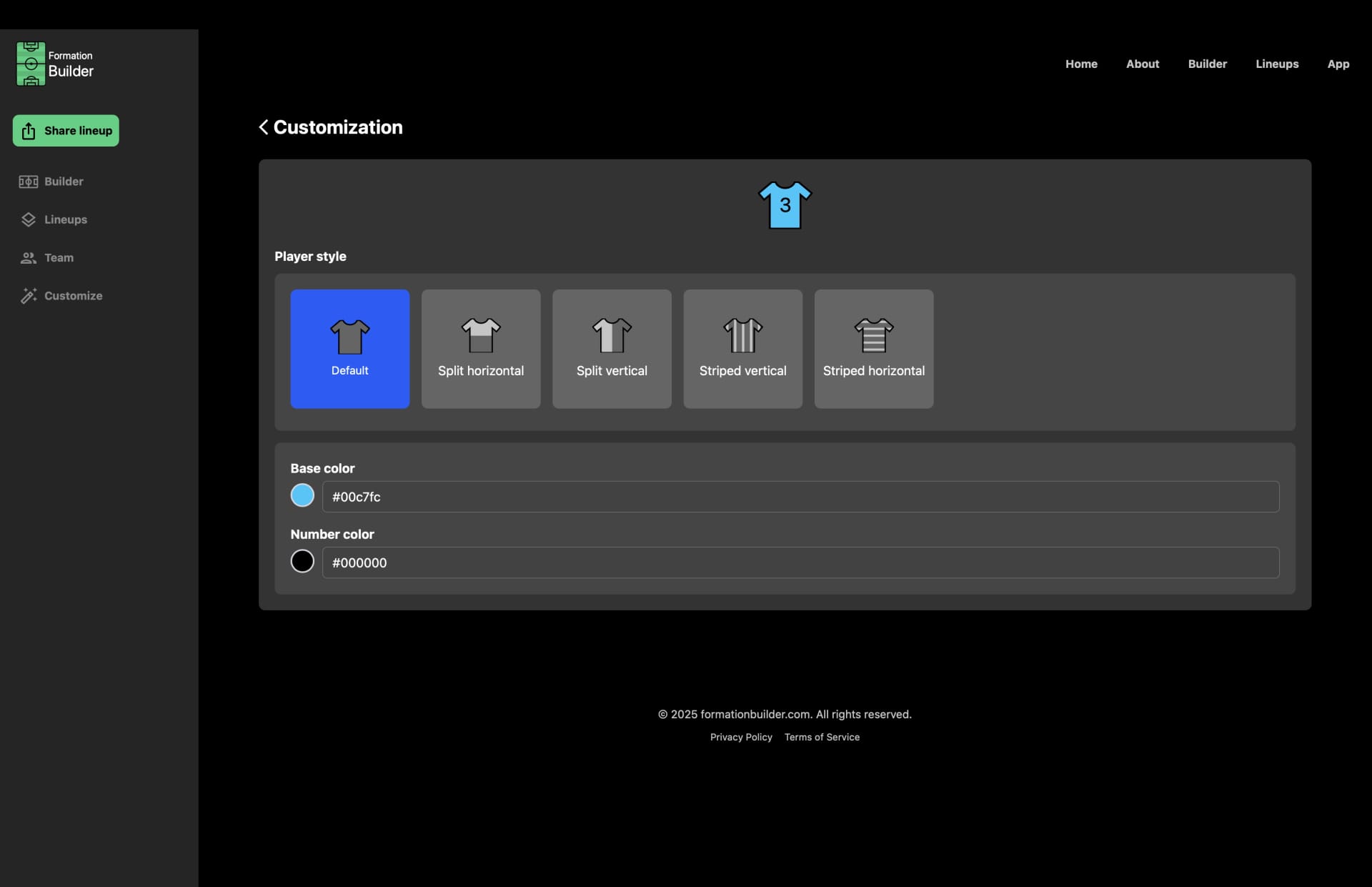Image resolution: width=1372 pixels, height=887 pixels.
Task: Open Lineups in the sidebar
Action: pyautogui.click(x=54, y=219)
